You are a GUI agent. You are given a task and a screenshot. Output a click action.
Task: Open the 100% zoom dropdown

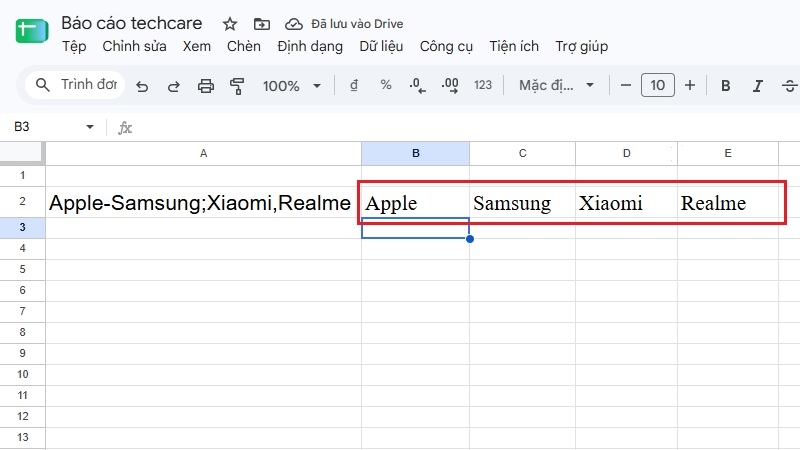pyautogui.click(x=292, y=86)
